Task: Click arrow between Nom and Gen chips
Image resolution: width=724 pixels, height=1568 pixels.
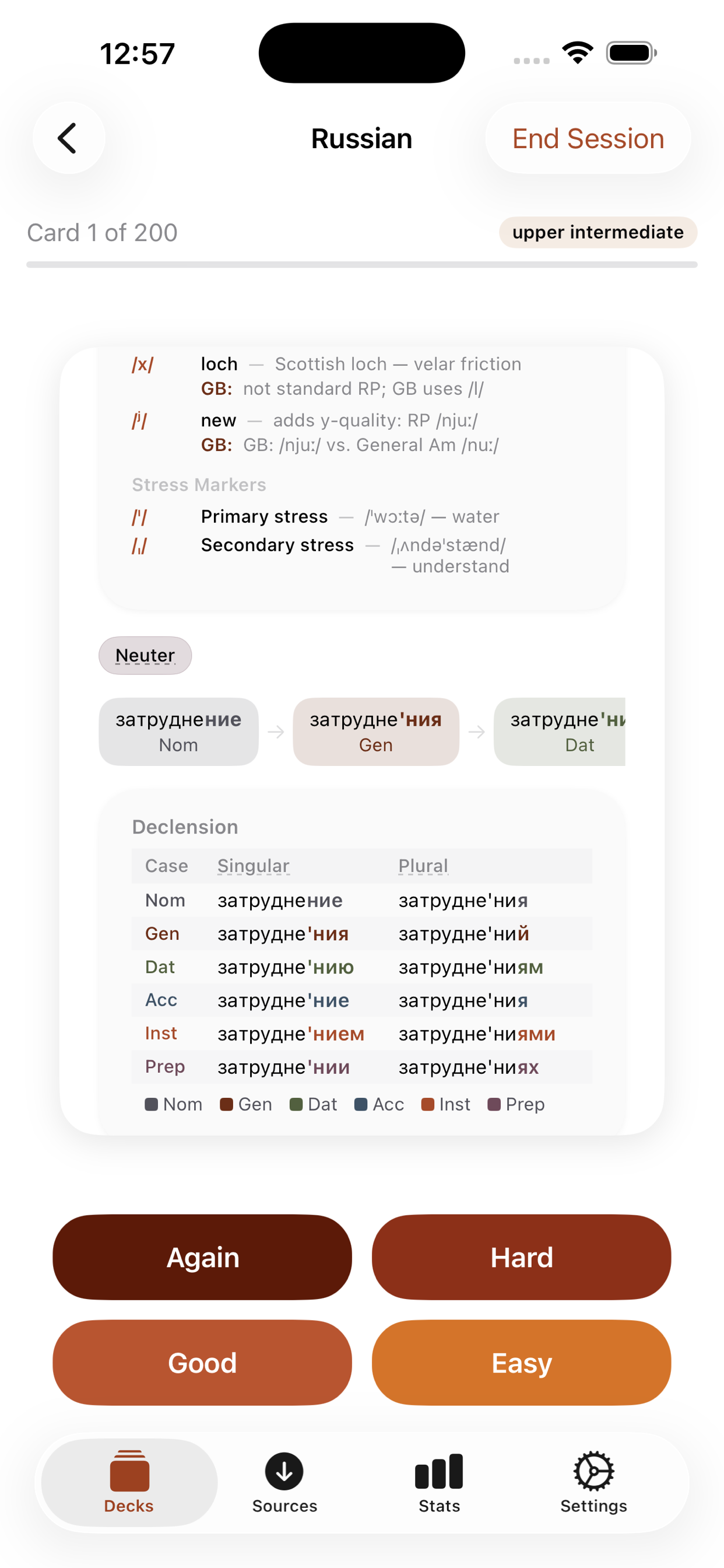Action: point(276,731)
